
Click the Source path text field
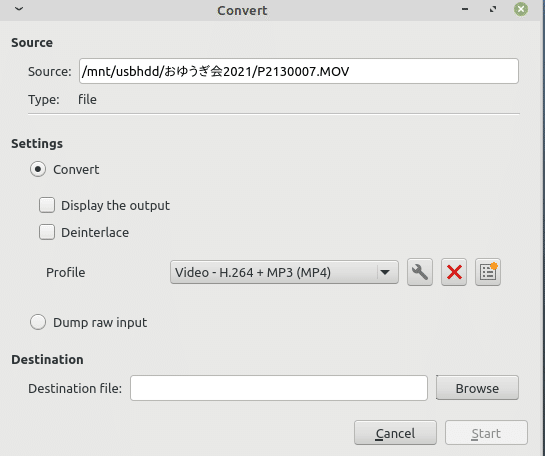[299, 71]
